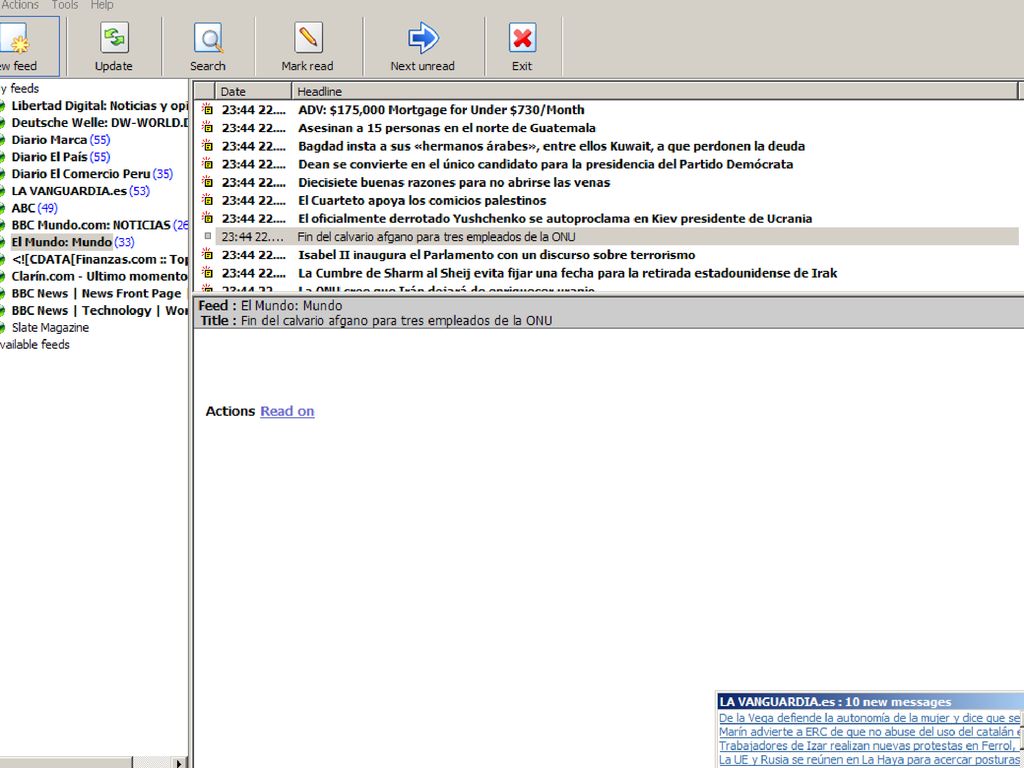The image size is (1024, 768).
Task: Open the Help menu
Action: pos(102,5)
